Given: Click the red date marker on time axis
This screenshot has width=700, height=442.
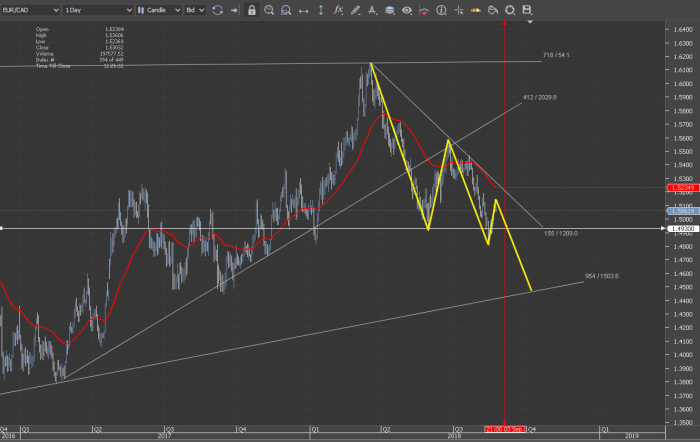Looking at the screenshot, I should 504,429.
